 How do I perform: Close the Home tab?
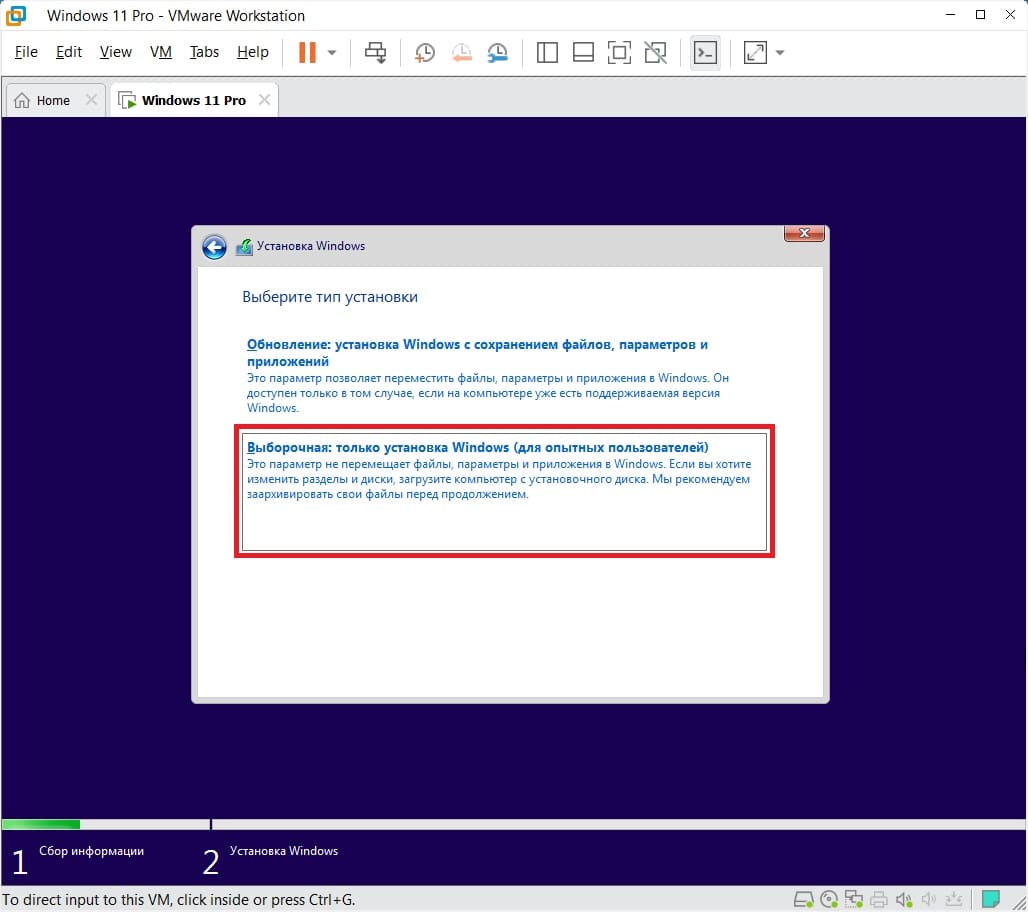92,100
